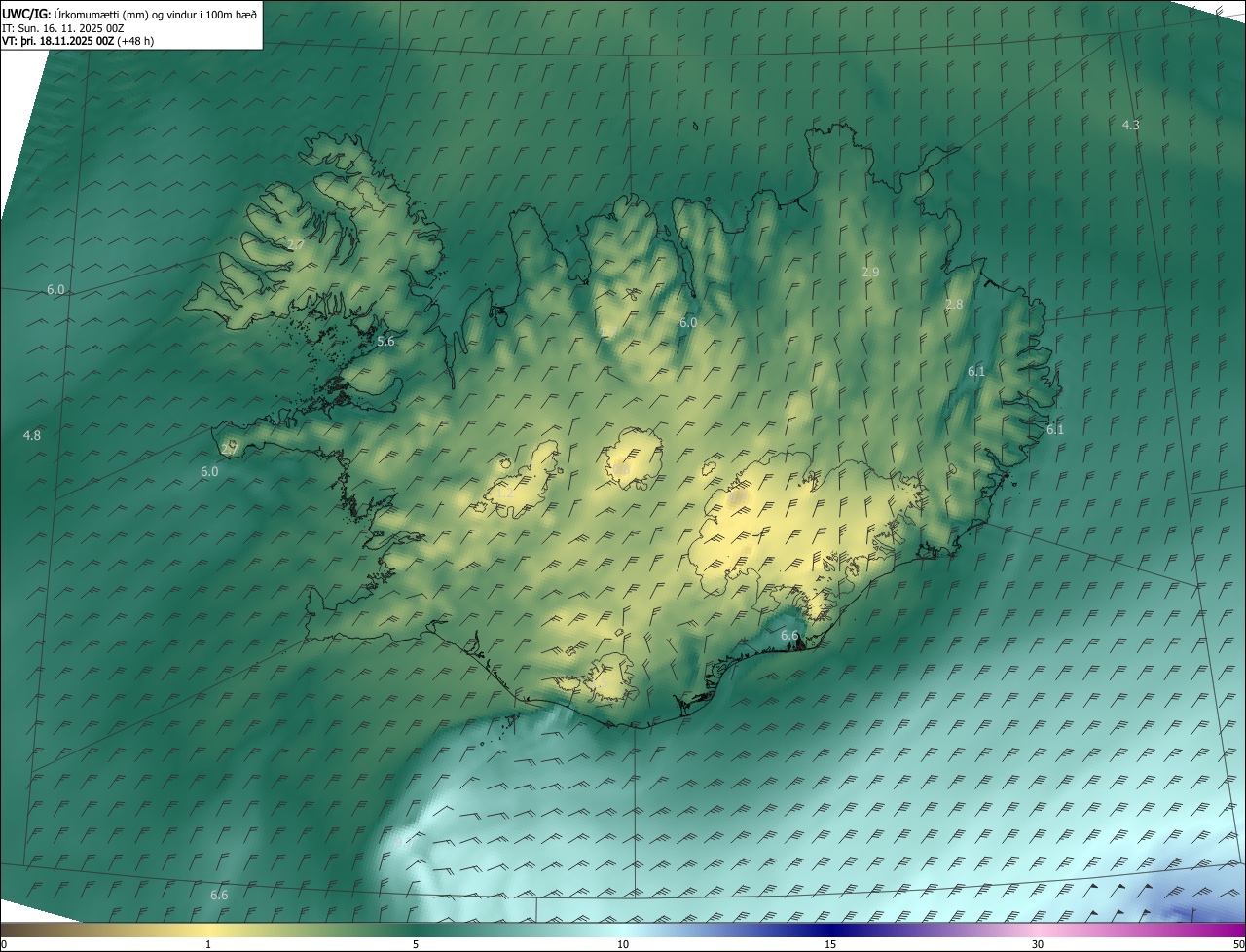1246x952 pixels.
Task: Click the 'VT: þri. 18.11.2025 00Z (+48 h)' line
Action: pyautogui.click(x=78, y=41)
